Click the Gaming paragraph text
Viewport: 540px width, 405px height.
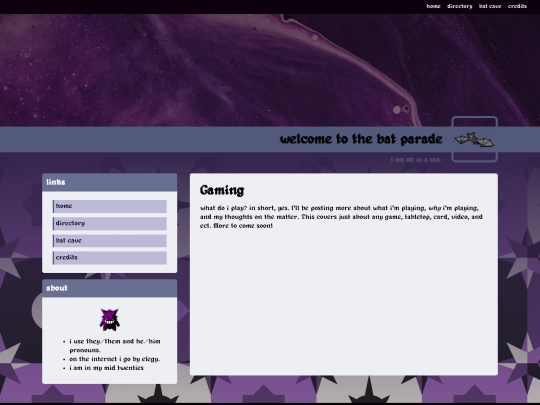341,217
